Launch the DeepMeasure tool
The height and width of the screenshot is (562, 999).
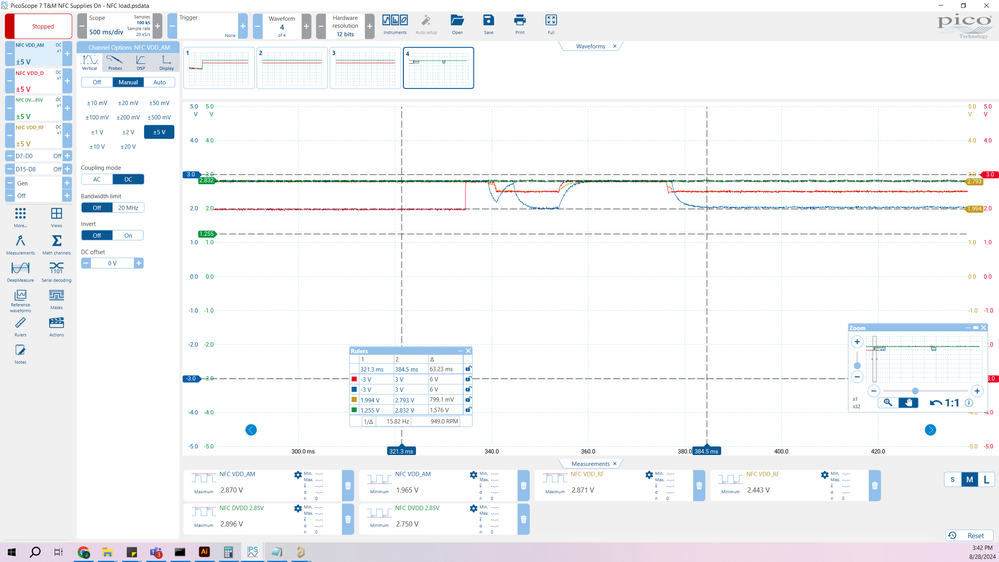click(20, 268)
